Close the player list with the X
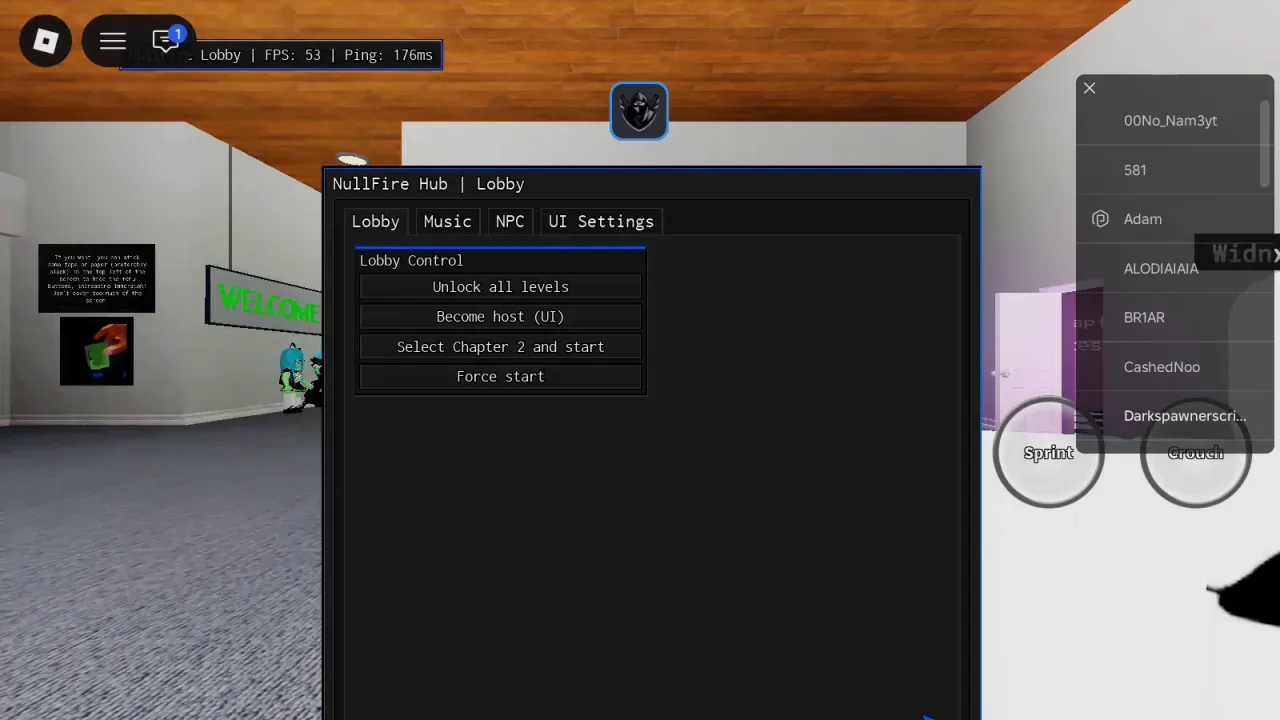This screenshot has height=720, width=1280. tap(1090, 88)
